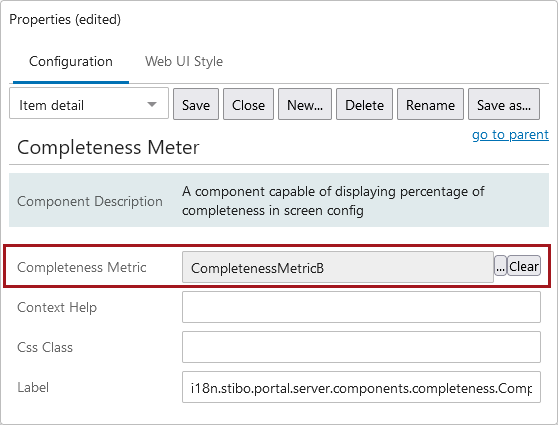This screenshot has height=425, width=558.
Task: Focus the Css Class input field
Action: pyautogui.click(x=361, y=347)
